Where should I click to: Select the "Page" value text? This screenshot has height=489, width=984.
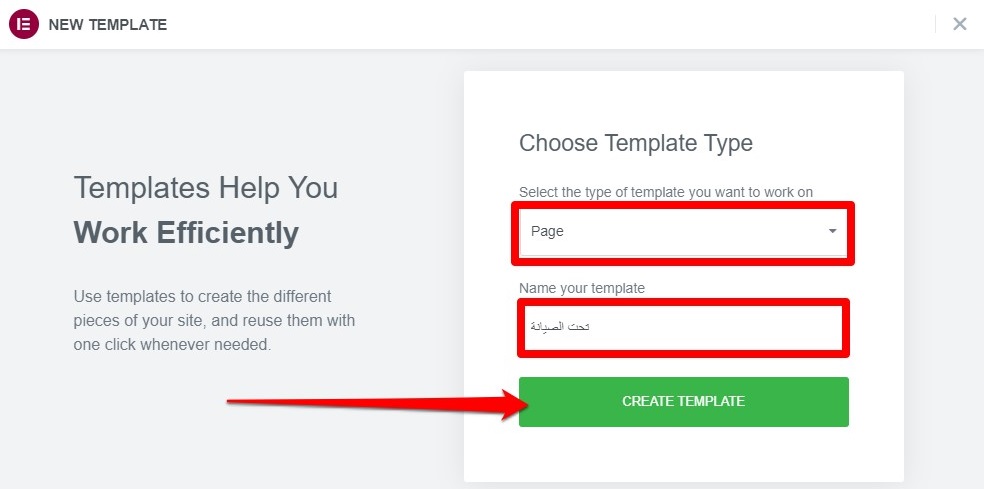[547, 232]
